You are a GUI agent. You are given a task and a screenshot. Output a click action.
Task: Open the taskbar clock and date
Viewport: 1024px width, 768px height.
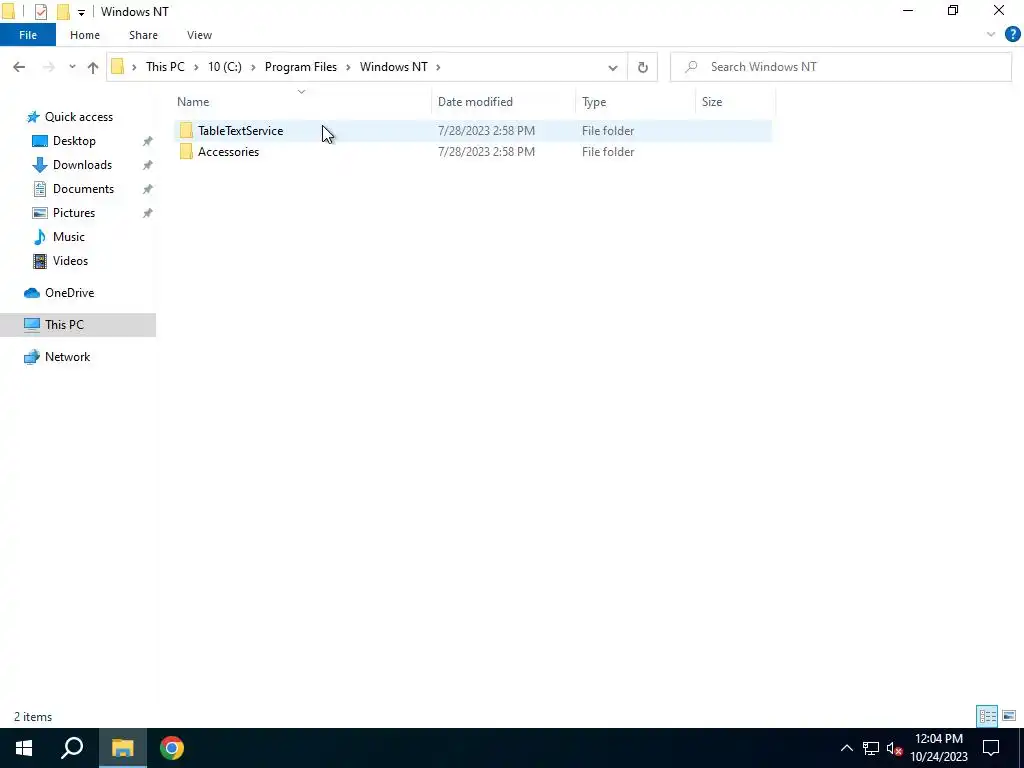pyautogui.click(x=938, y=748)
